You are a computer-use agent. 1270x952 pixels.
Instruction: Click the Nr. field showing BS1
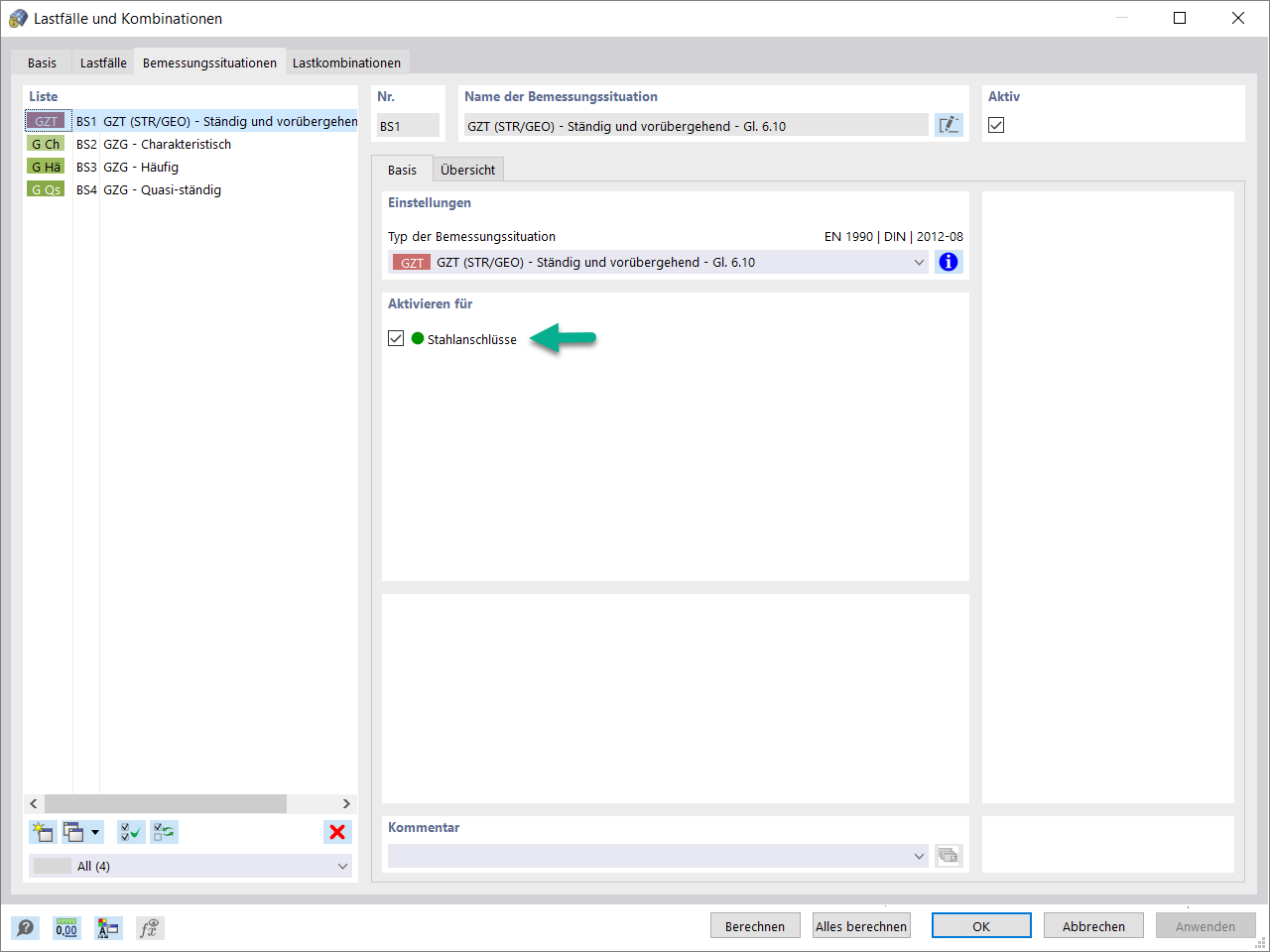coord(408,125)
